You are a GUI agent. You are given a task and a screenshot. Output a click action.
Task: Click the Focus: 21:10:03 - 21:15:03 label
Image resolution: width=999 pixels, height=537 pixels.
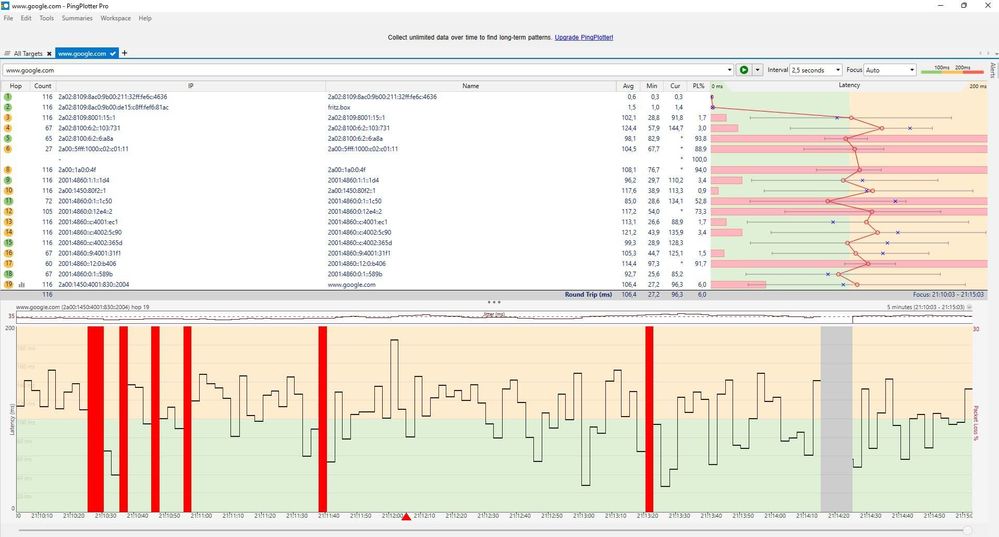[948, 295]
